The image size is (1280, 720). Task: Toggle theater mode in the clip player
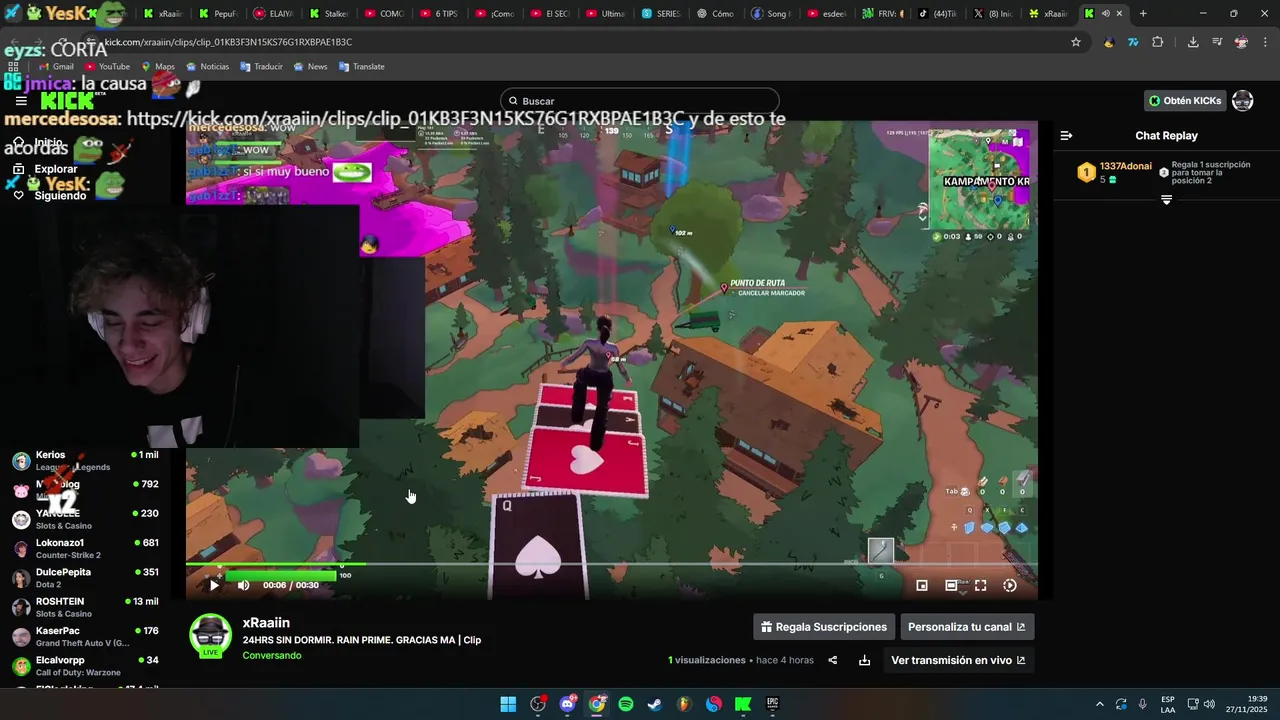tap(951, 586)
